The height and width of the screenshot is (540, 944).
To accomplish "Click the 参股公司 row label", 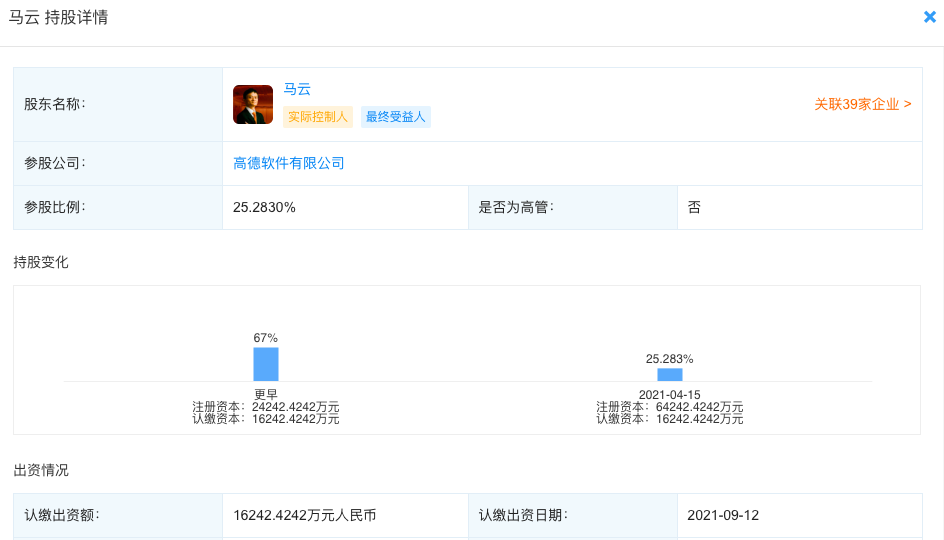I will (x=55, y=163).
